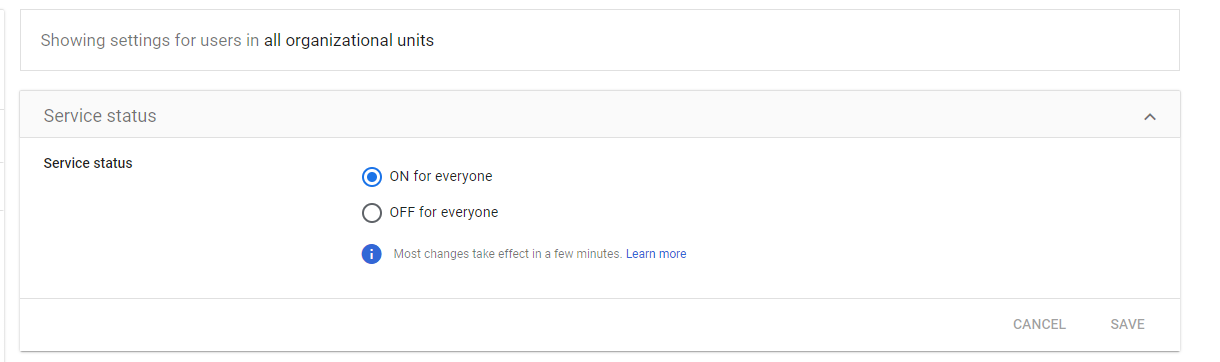Click the SAVE button

point(1127,324)
